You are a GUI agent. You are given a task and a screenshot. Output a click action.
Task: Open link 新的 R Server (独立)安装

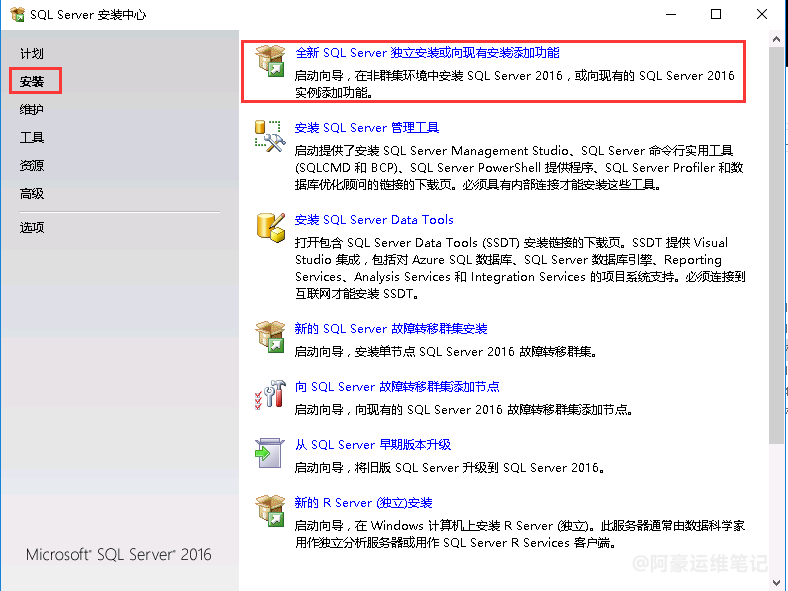click(x=363, y=503)
